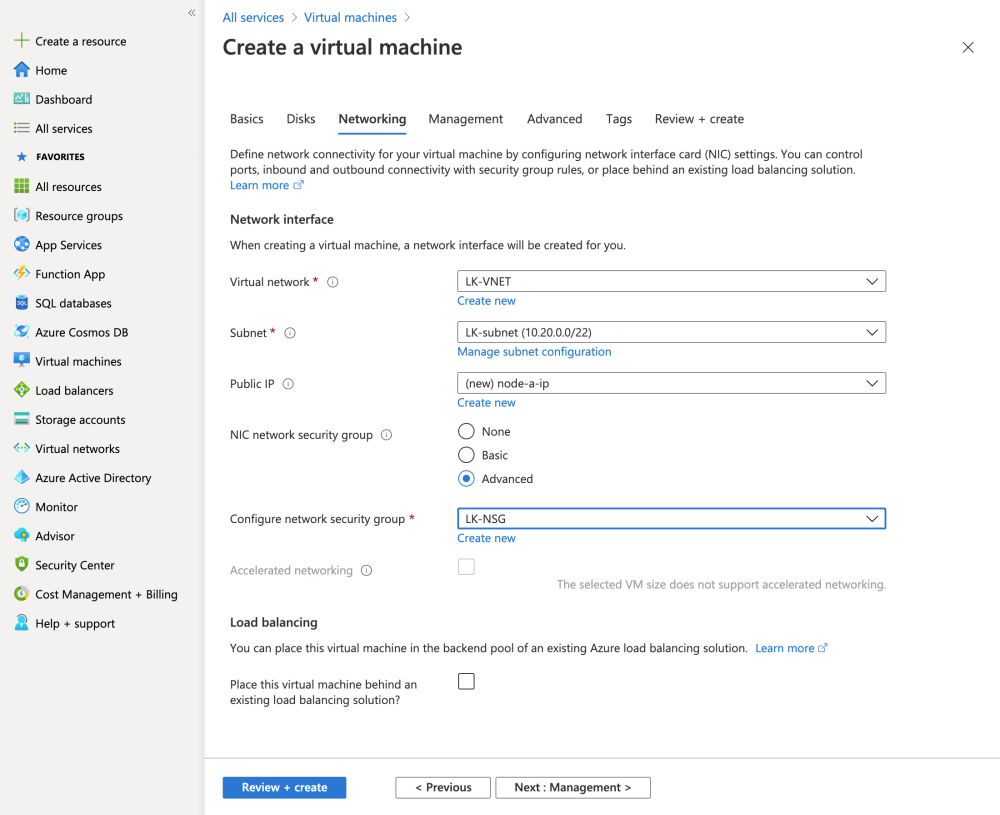Click the Virtual machines breadcrumb link
This screenshot has height=815, width=1000.
(350, 18)
